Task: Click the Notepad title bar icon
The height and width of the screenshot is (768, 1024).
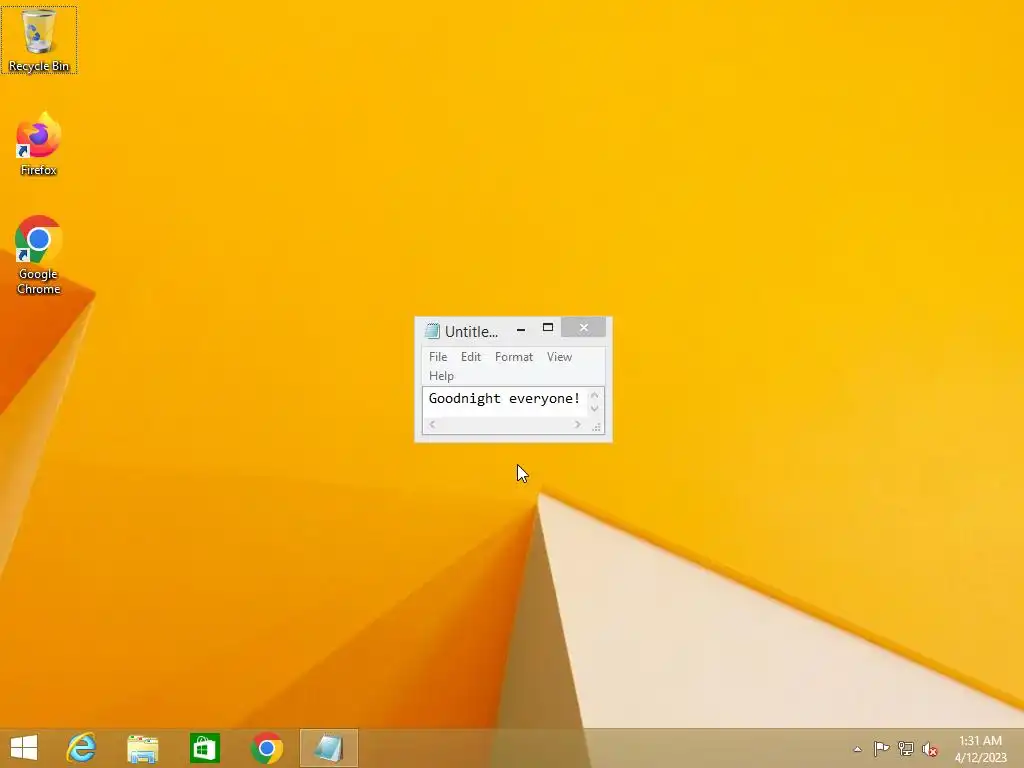Action: (432, 331)
